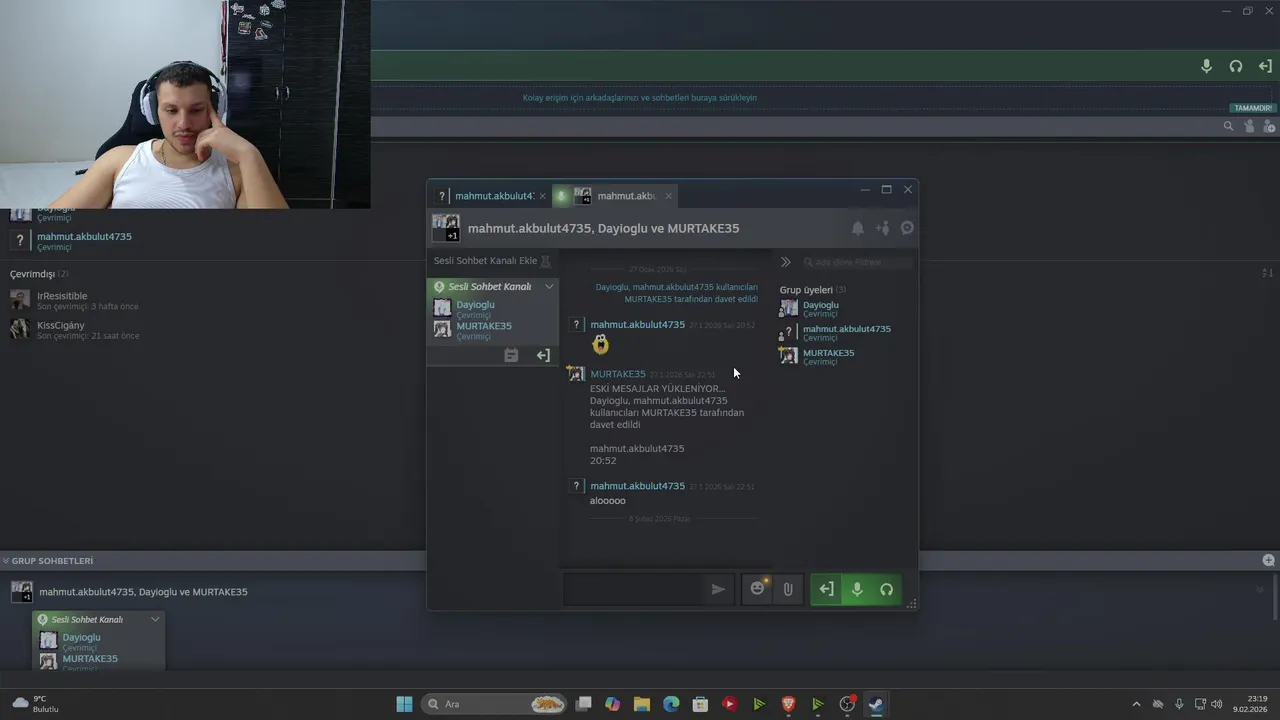Click the group avatar in chat header
The image size is (1280, 720).
click(446, 228)
